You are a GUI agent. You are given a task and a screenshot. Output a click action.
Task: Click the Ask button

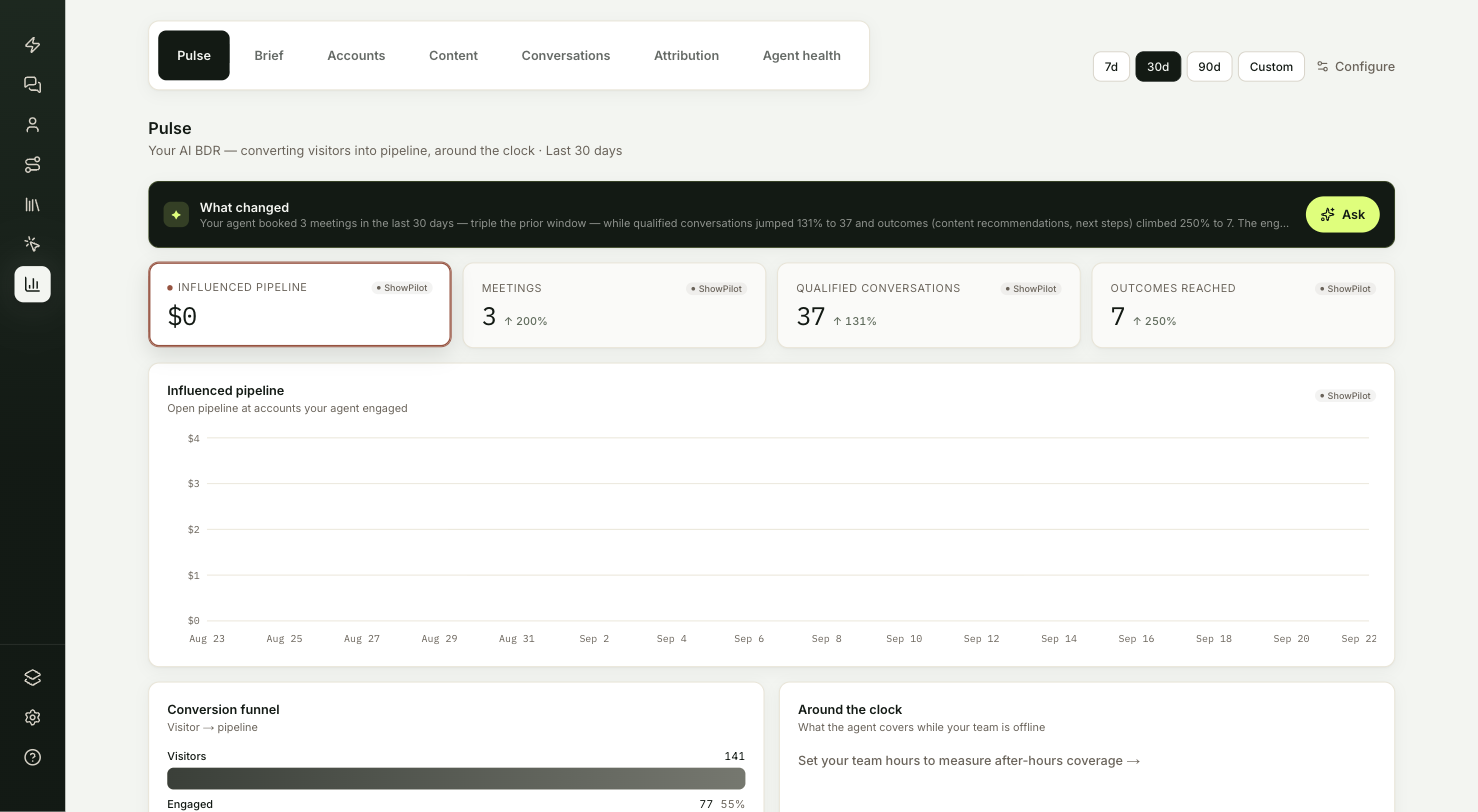click(1342, 214)
